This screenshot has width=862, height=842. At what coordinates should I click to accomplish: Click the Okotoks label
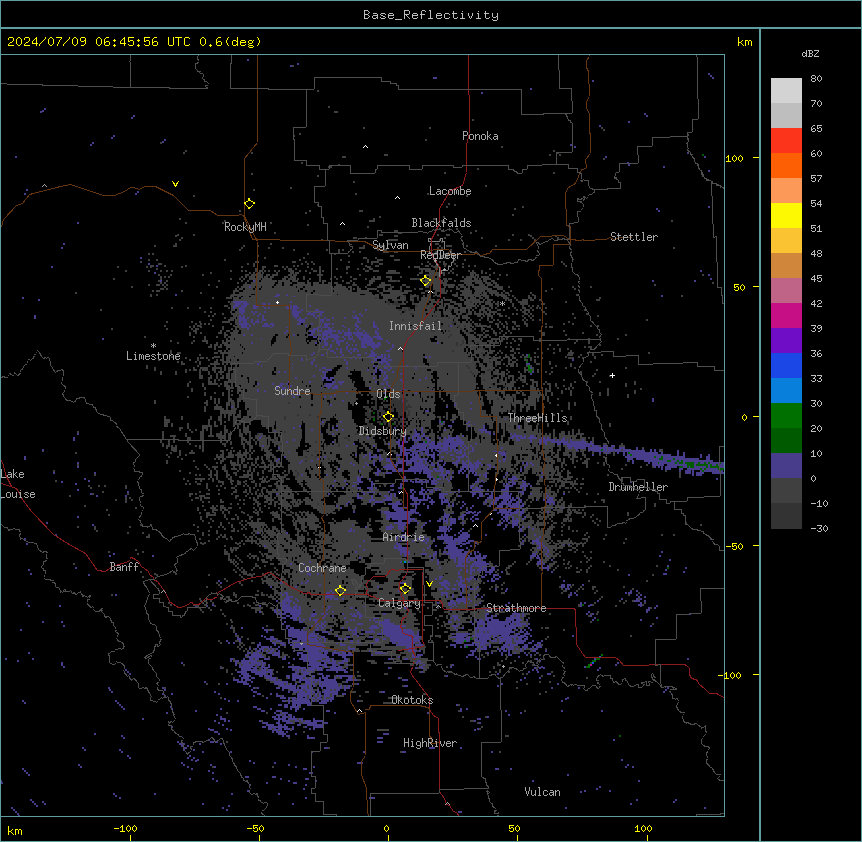[x=412, y=700]
